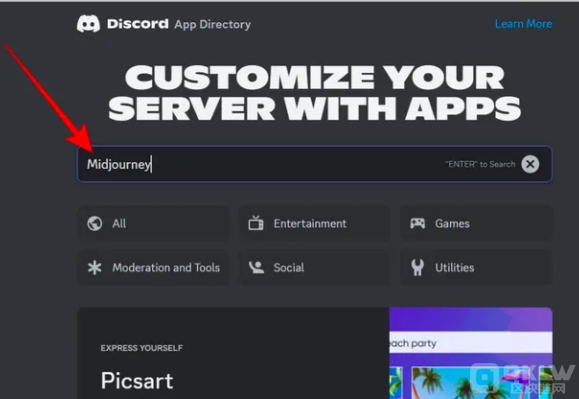Click the people icon for Social
This screenshot has width=579, height=399.
point(256,267)
